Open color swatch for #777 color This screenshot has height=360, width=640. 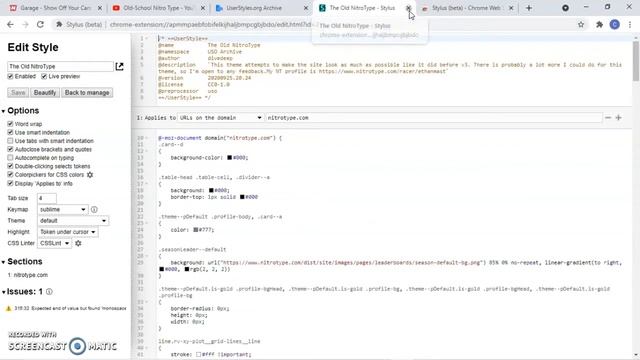pos(196,230)
